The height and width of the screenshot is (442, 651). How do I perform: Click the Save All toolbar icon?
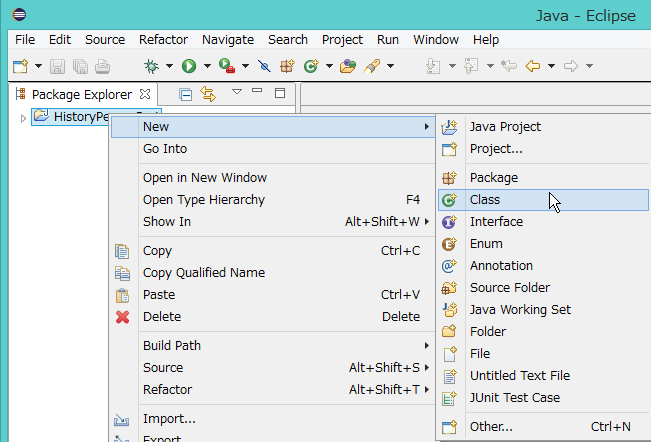[80, 66]
